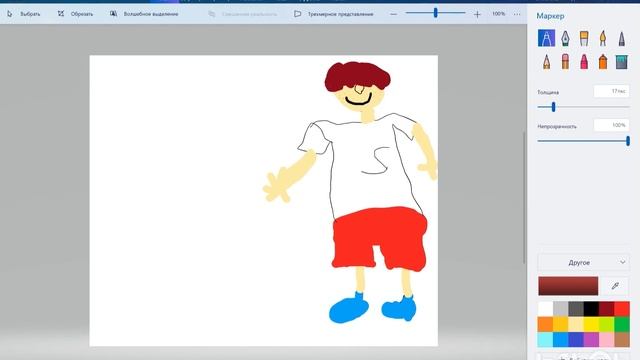Viewport: 640px width, 360px height.
Task: Click the Смешанная реальность toolbar item
Action: (243, 14)
